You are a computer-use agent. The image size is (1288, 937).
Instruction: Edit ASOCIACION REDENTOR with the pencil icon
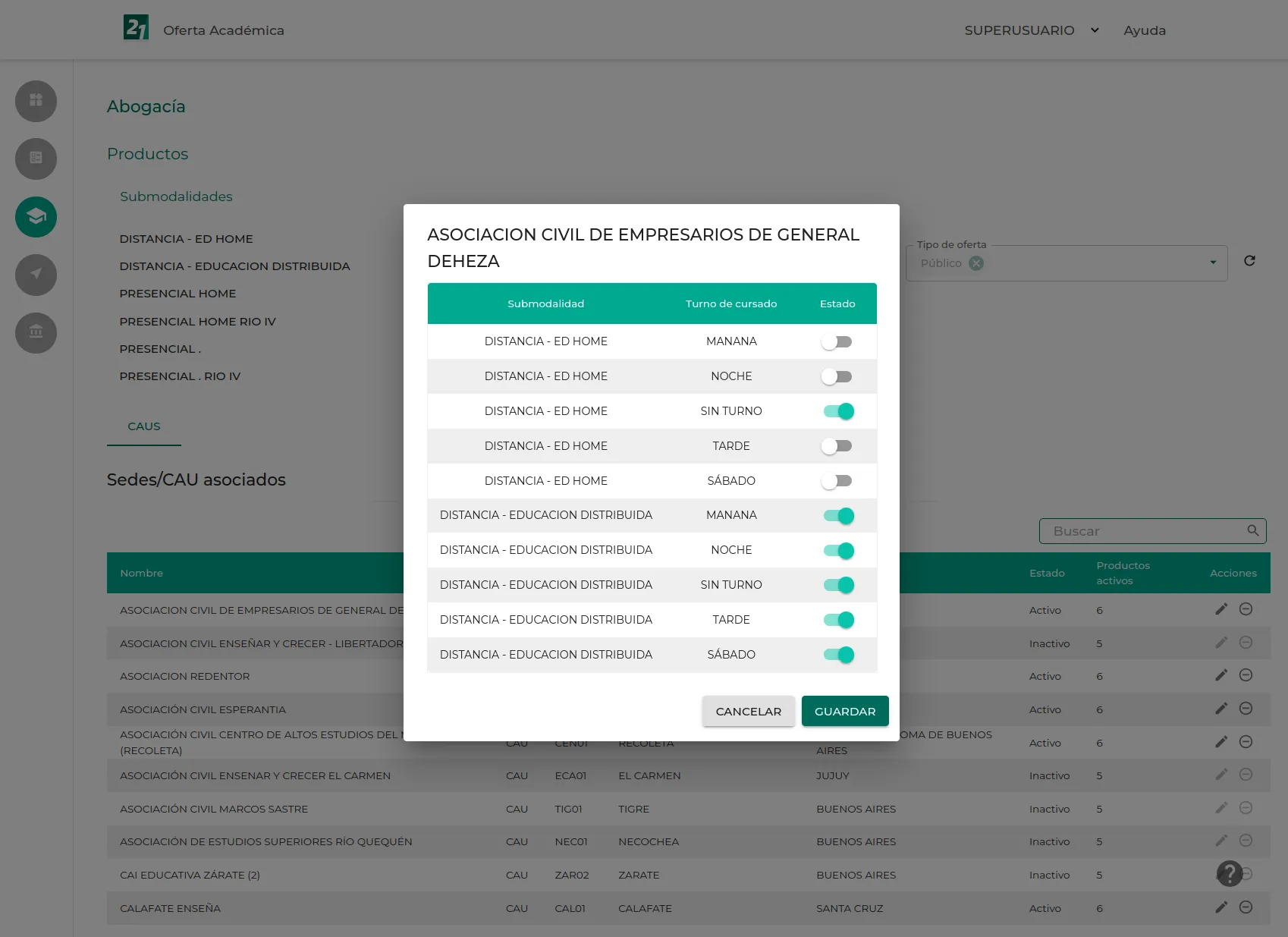pyautogui.click(x=1221, y=674)
